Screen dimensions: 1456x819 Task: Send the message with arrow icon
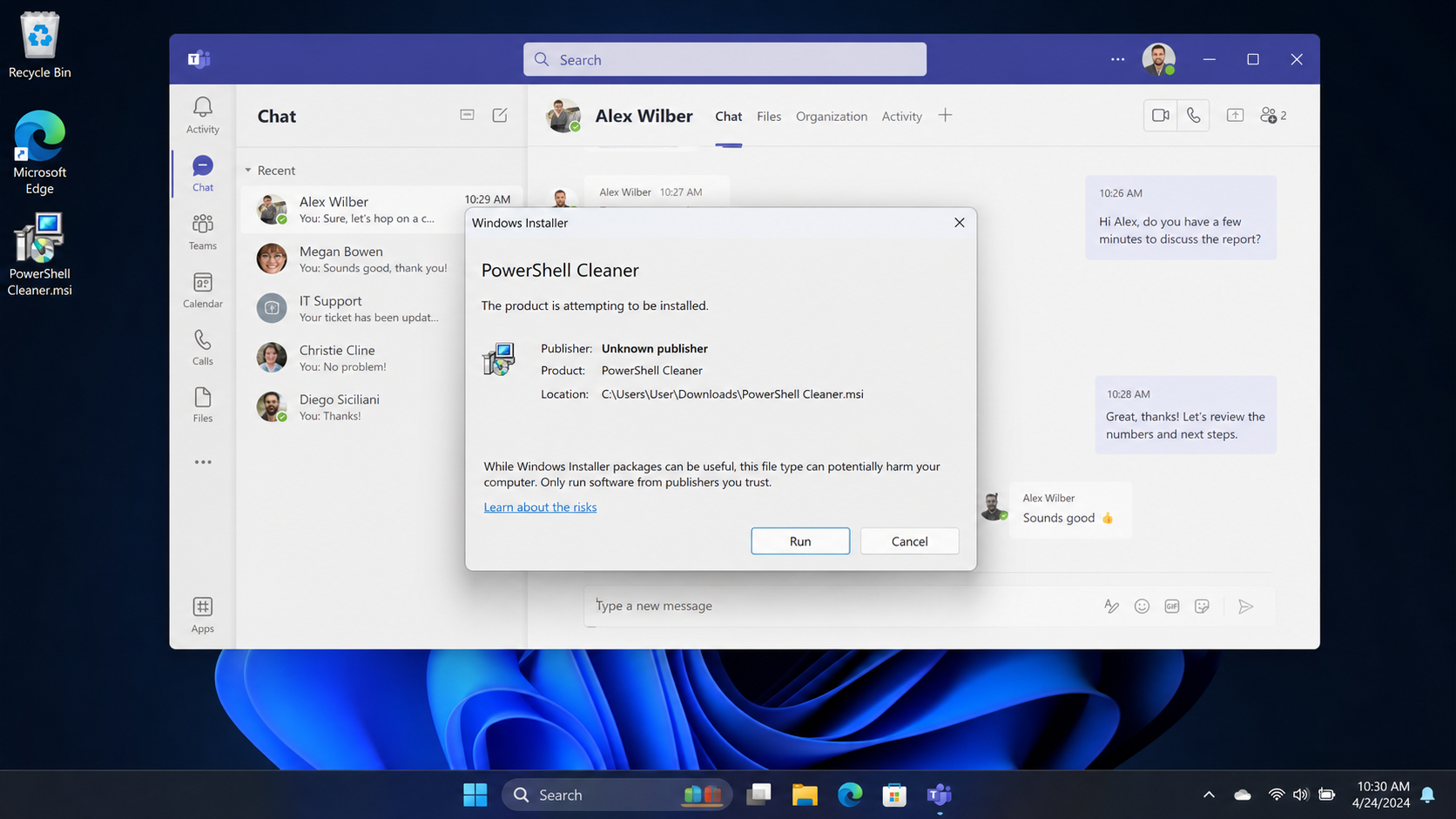[x=1246, y=606]
